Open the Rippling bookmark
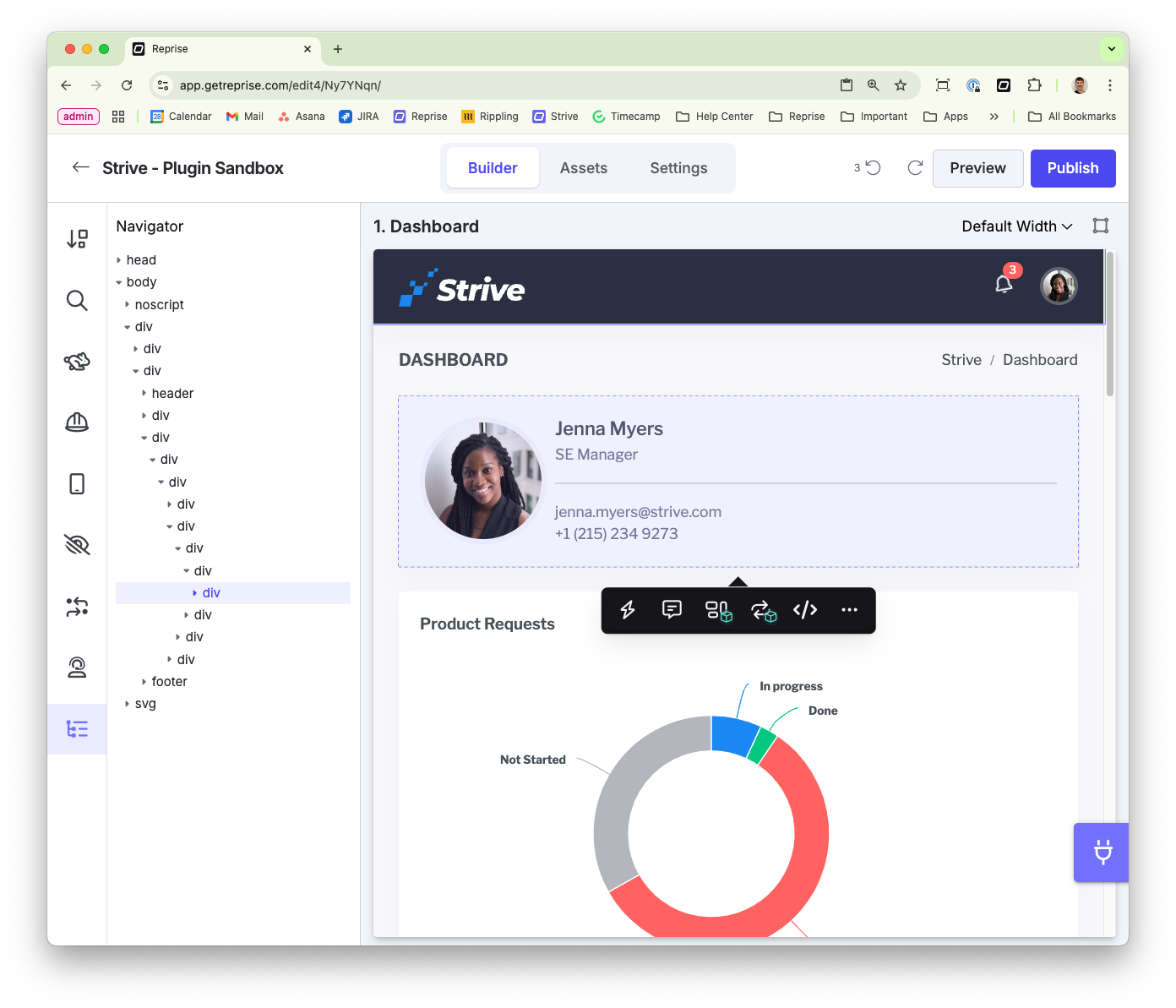 tap(490, 117)
